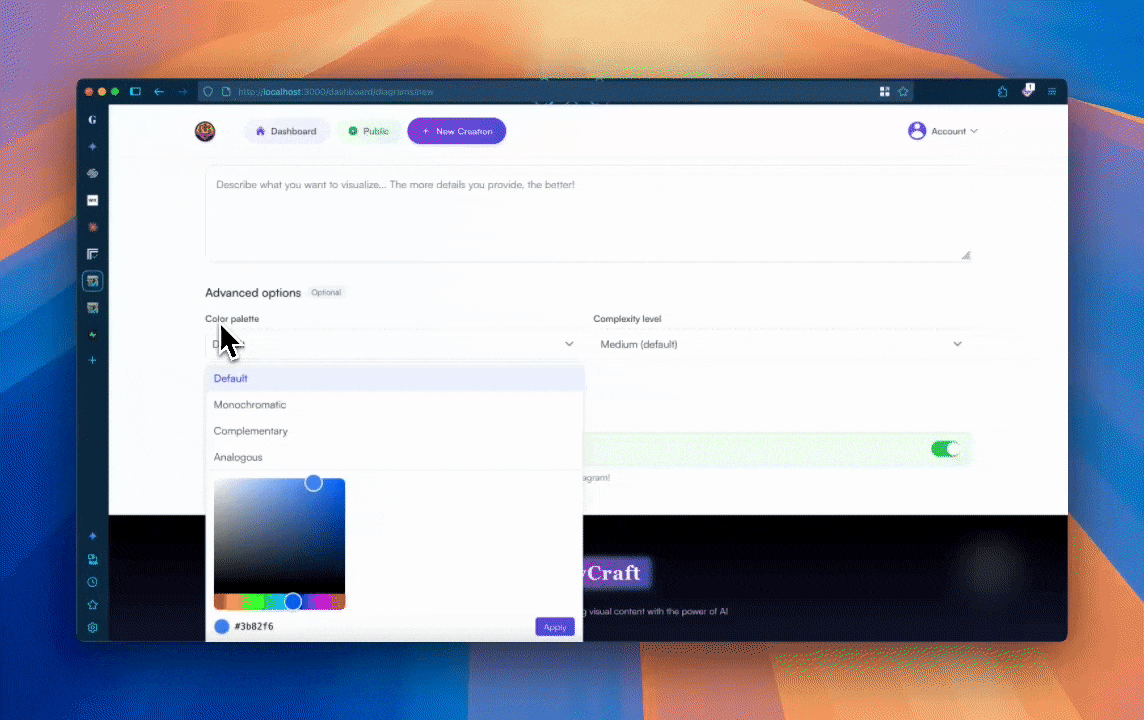Click the New Creation button
This screenshot has height=720, width=1144.
click(x=456, y=131)
